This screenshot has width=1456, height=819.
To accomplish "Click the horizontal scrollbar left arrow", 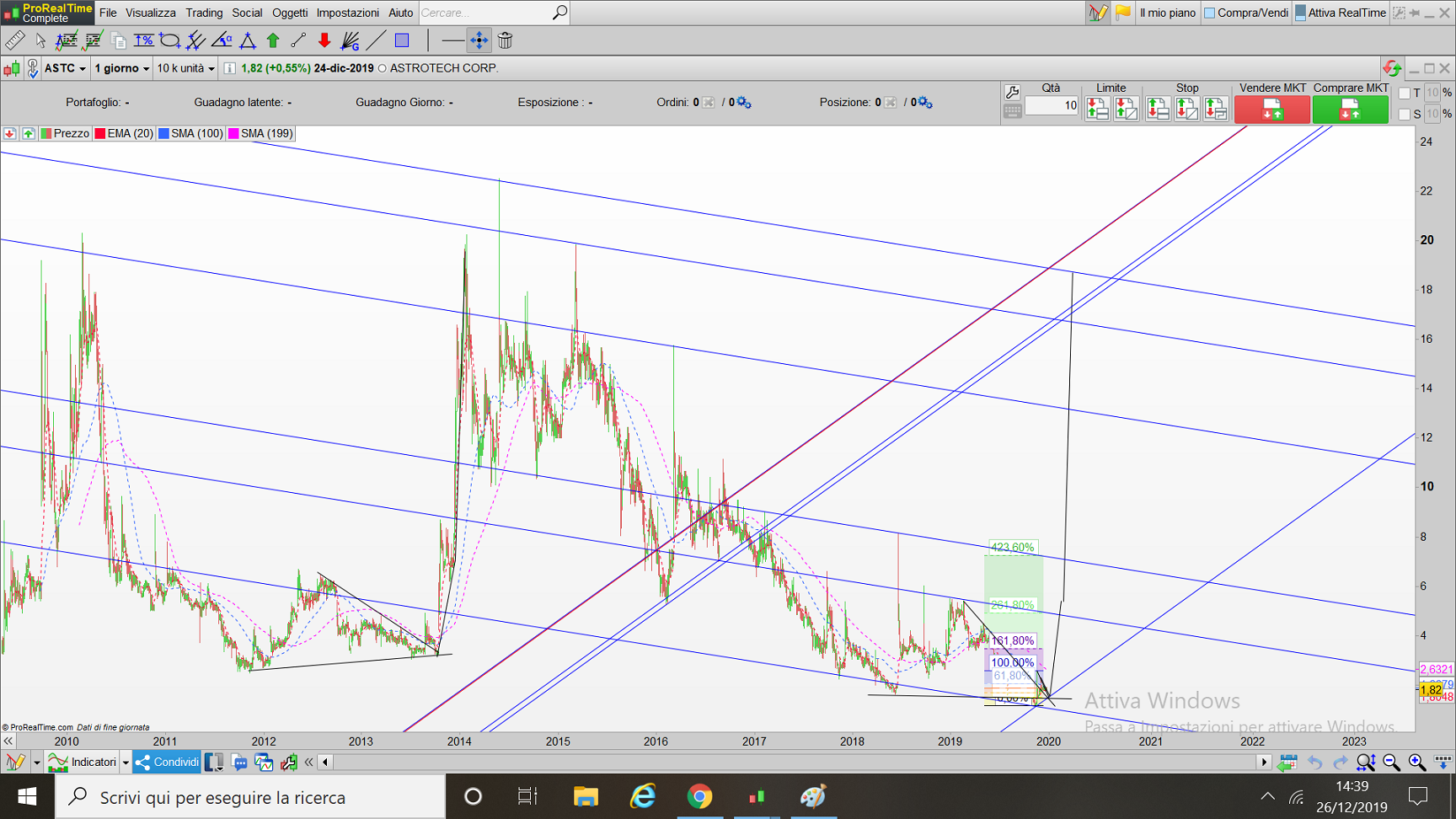I will (x=325, y=763).
